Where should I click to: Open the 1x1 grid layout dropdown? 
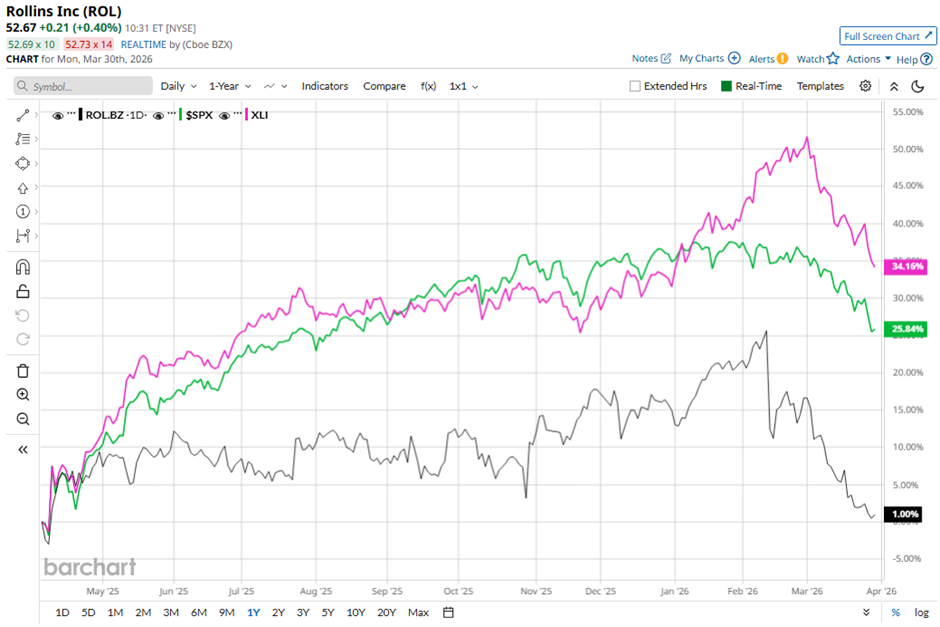coord(464,86)
